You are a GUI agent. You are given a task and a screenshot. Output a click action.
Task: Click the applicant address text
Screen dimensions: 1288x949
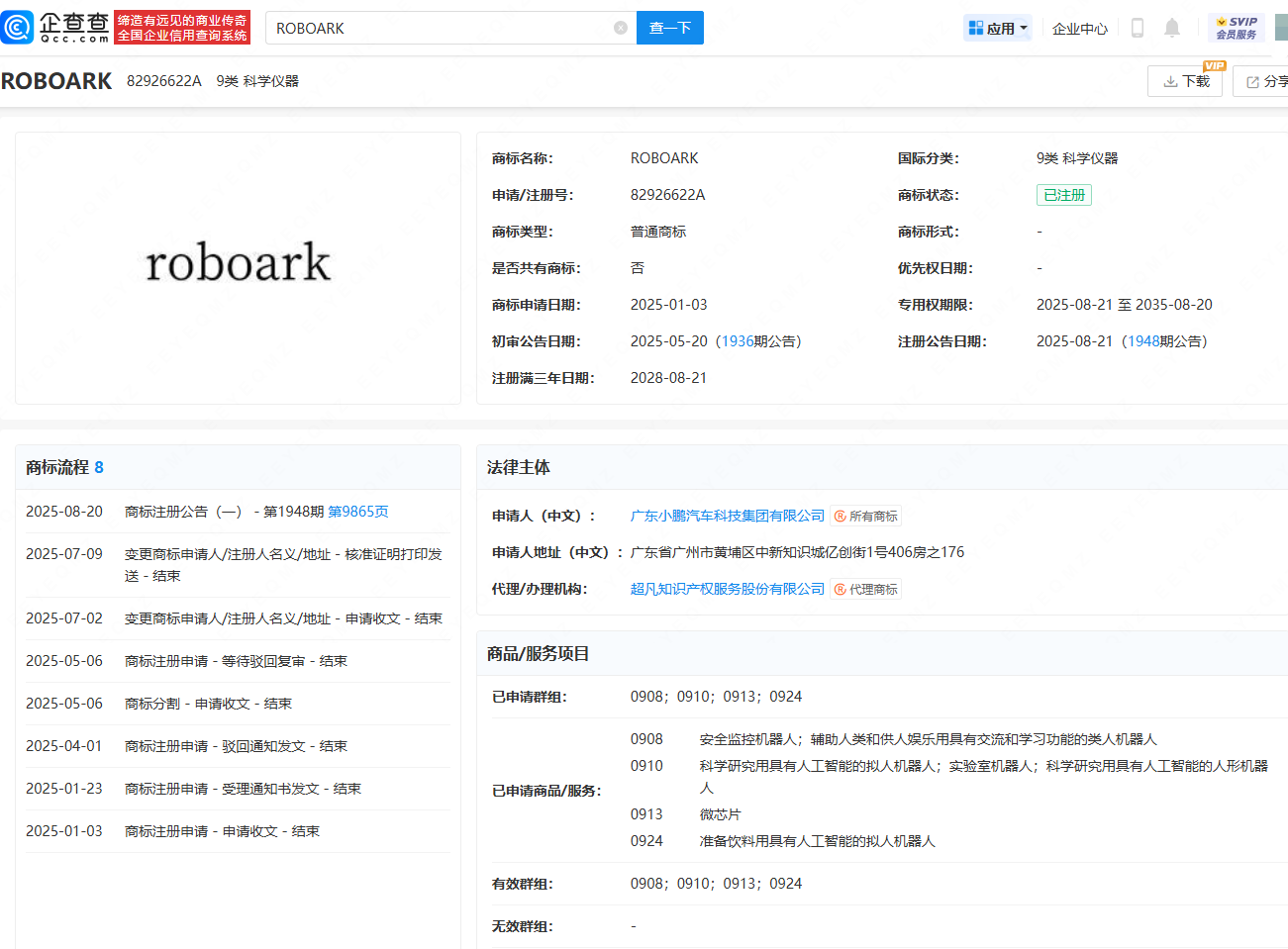[x=797, y=552]
